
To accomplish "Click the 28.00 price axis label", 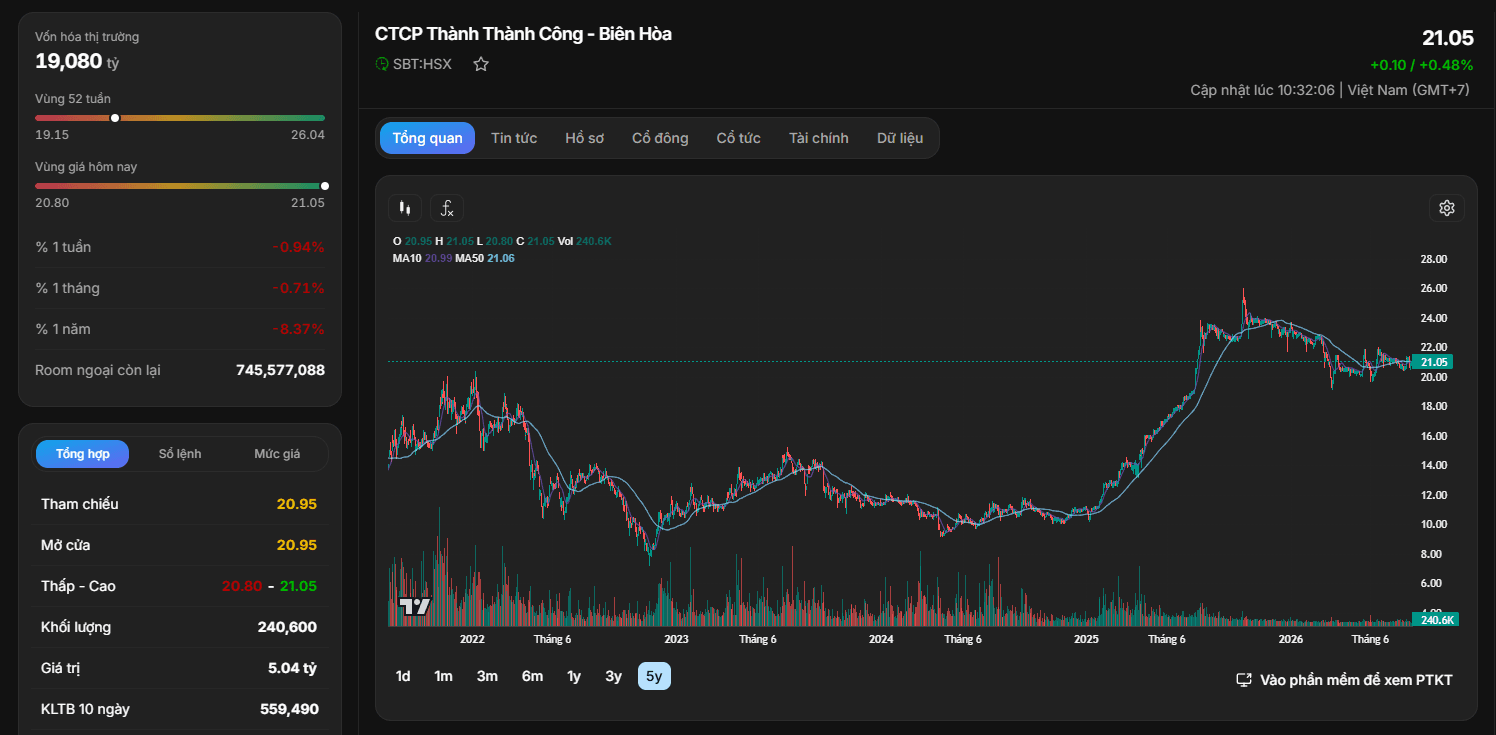I will pos(1434,259).
